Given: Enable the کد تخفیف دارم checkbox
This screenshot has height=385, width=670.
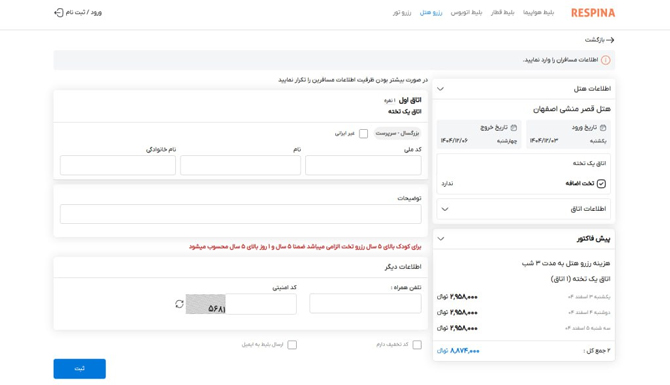Looking at the screenshot, I should coord(417,345).
